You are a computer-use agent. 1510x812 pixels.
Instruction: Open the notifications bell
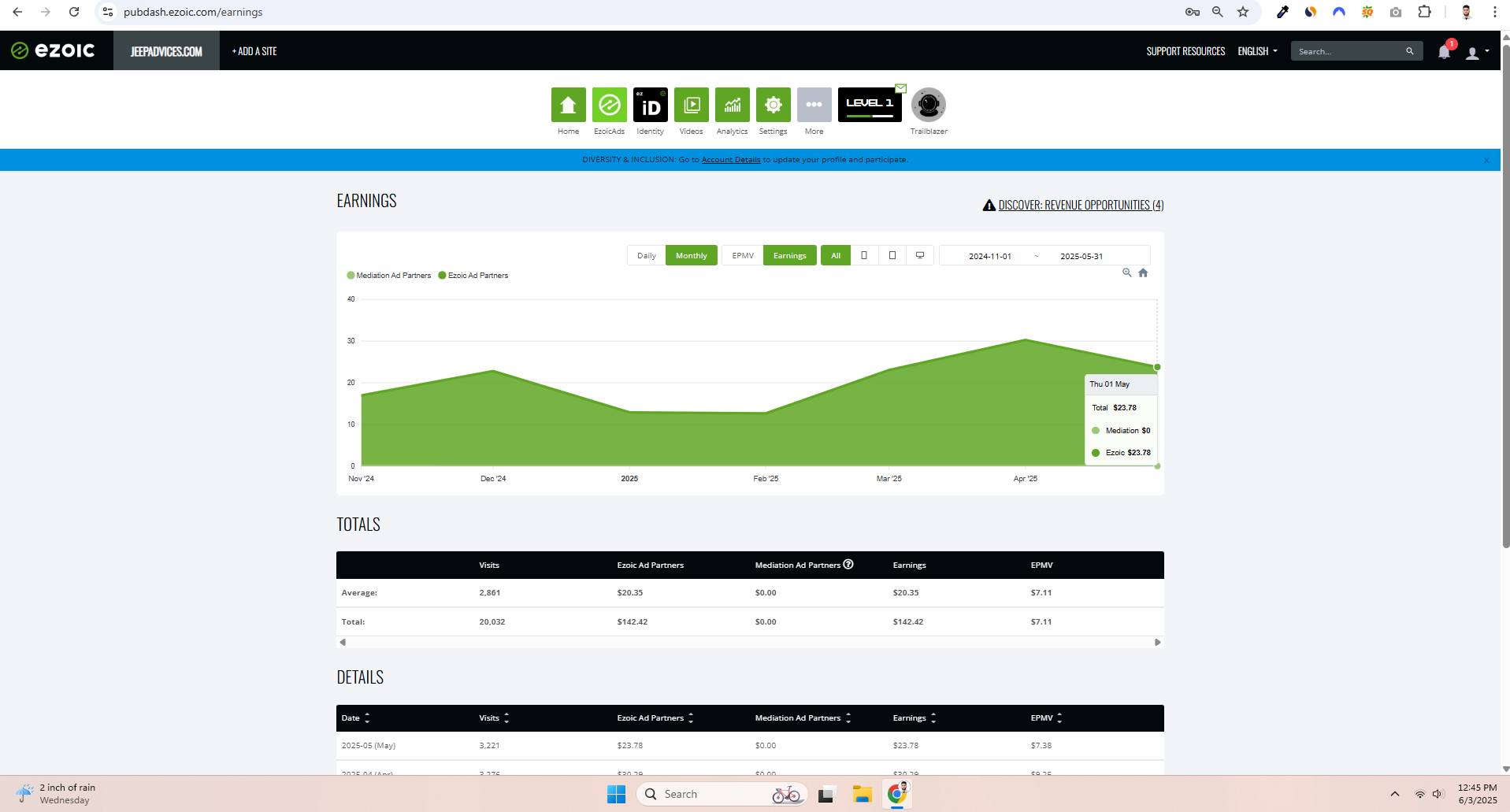pos(1444,52)
